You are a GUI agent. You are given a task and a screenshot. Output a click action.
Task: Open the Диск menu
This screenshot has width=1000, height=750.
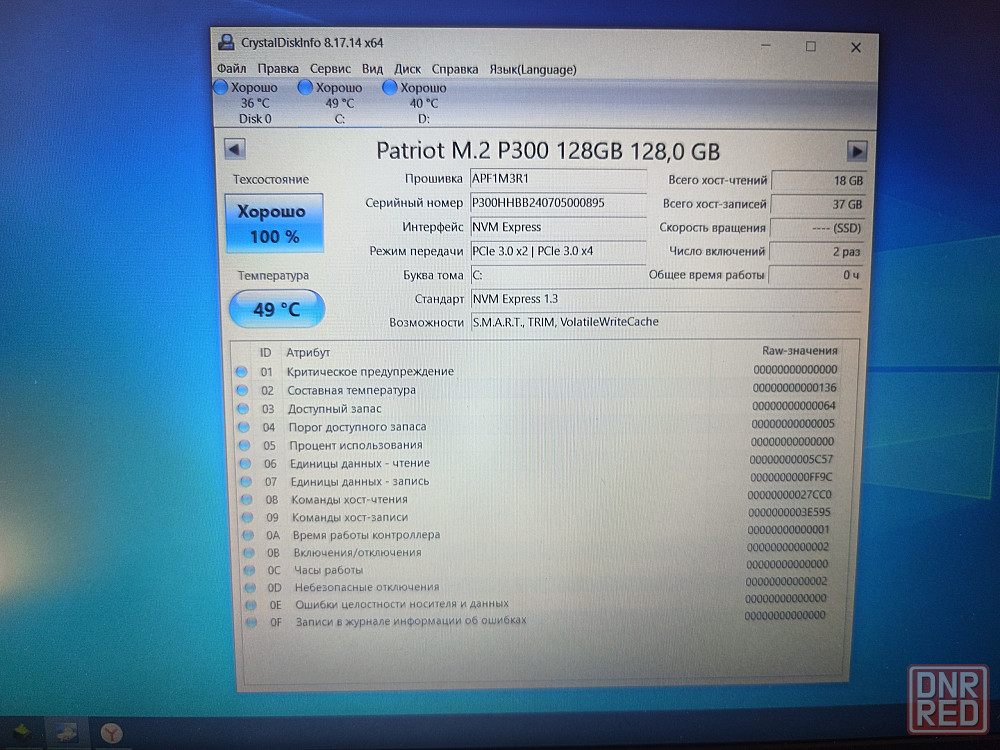(x=407, y=69)
